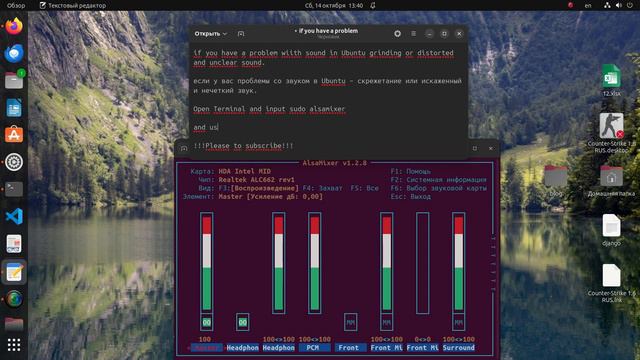
Task: Click the Surround volume bar
Action: [458, 263]
